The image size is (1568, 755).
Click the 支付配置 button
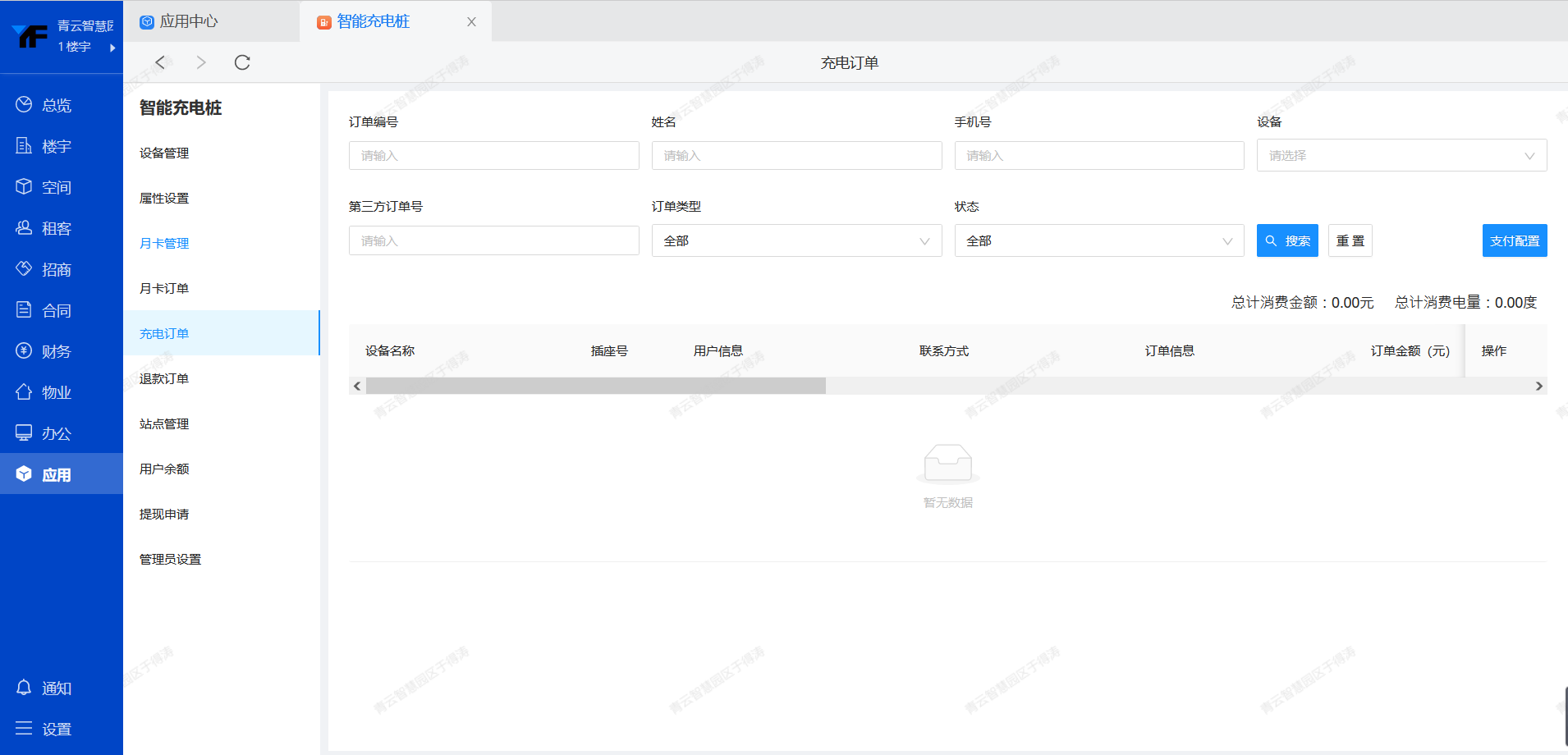coord(1514,240)
